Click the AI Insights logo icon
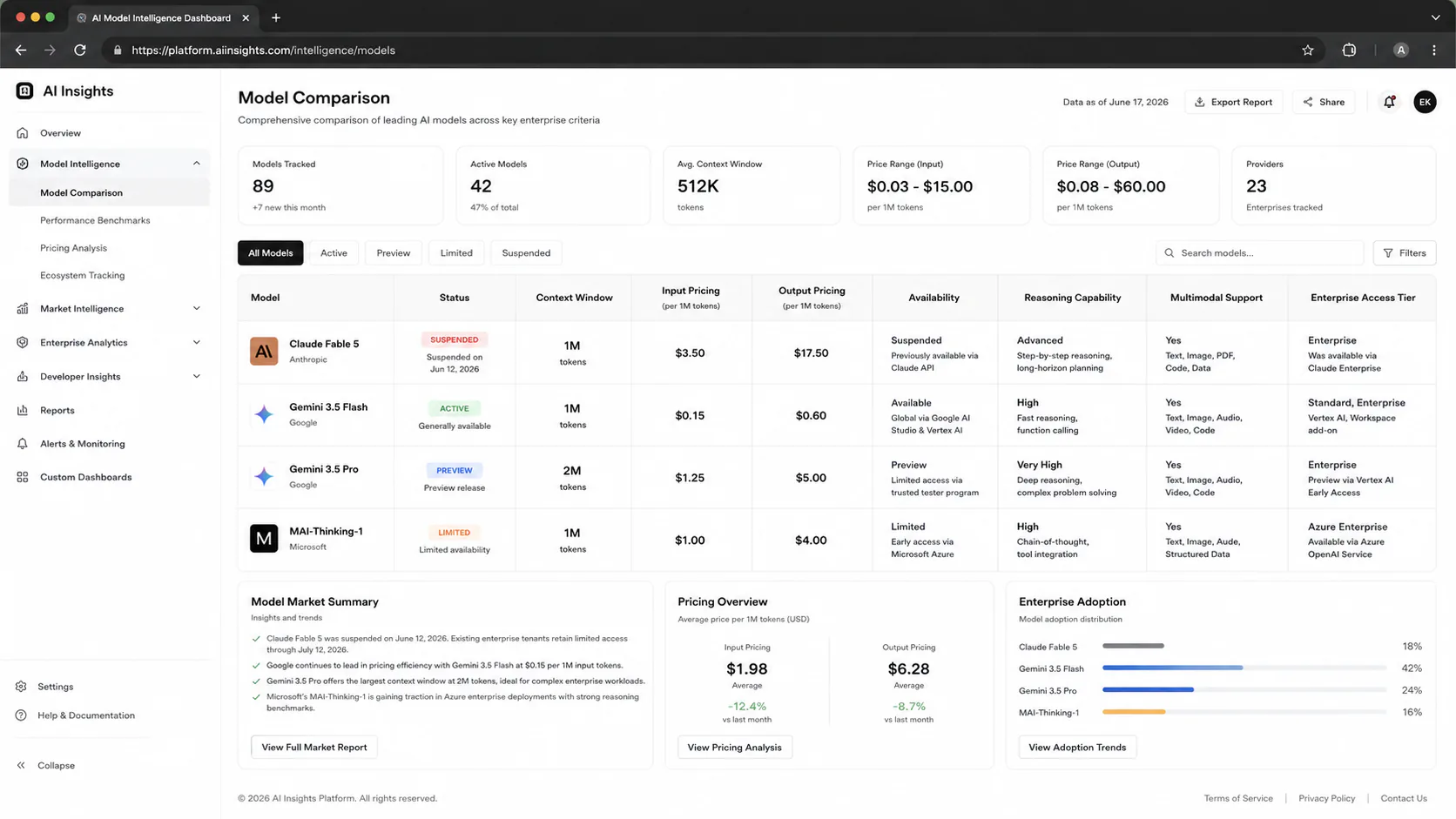Image resolution: width=1456 pixels, height=819 pixels. (x=24, y=91)
